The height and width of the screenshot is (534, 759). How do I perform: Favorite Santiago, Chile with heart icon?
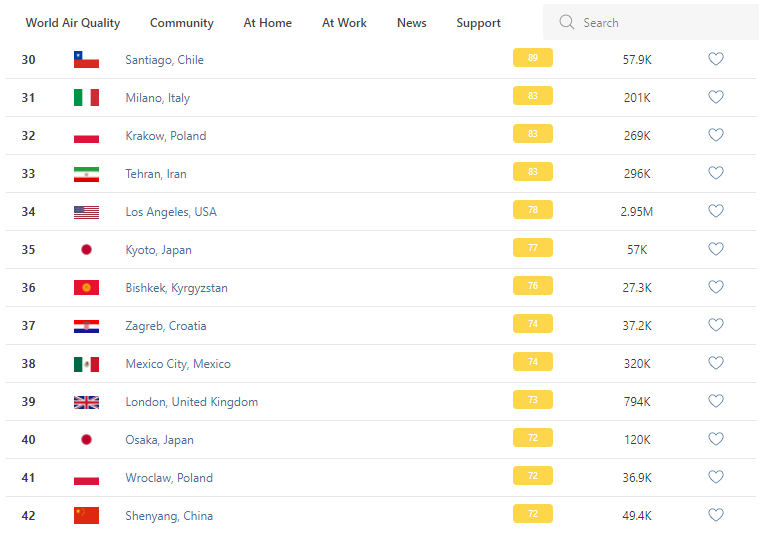(x=715, y=60)
